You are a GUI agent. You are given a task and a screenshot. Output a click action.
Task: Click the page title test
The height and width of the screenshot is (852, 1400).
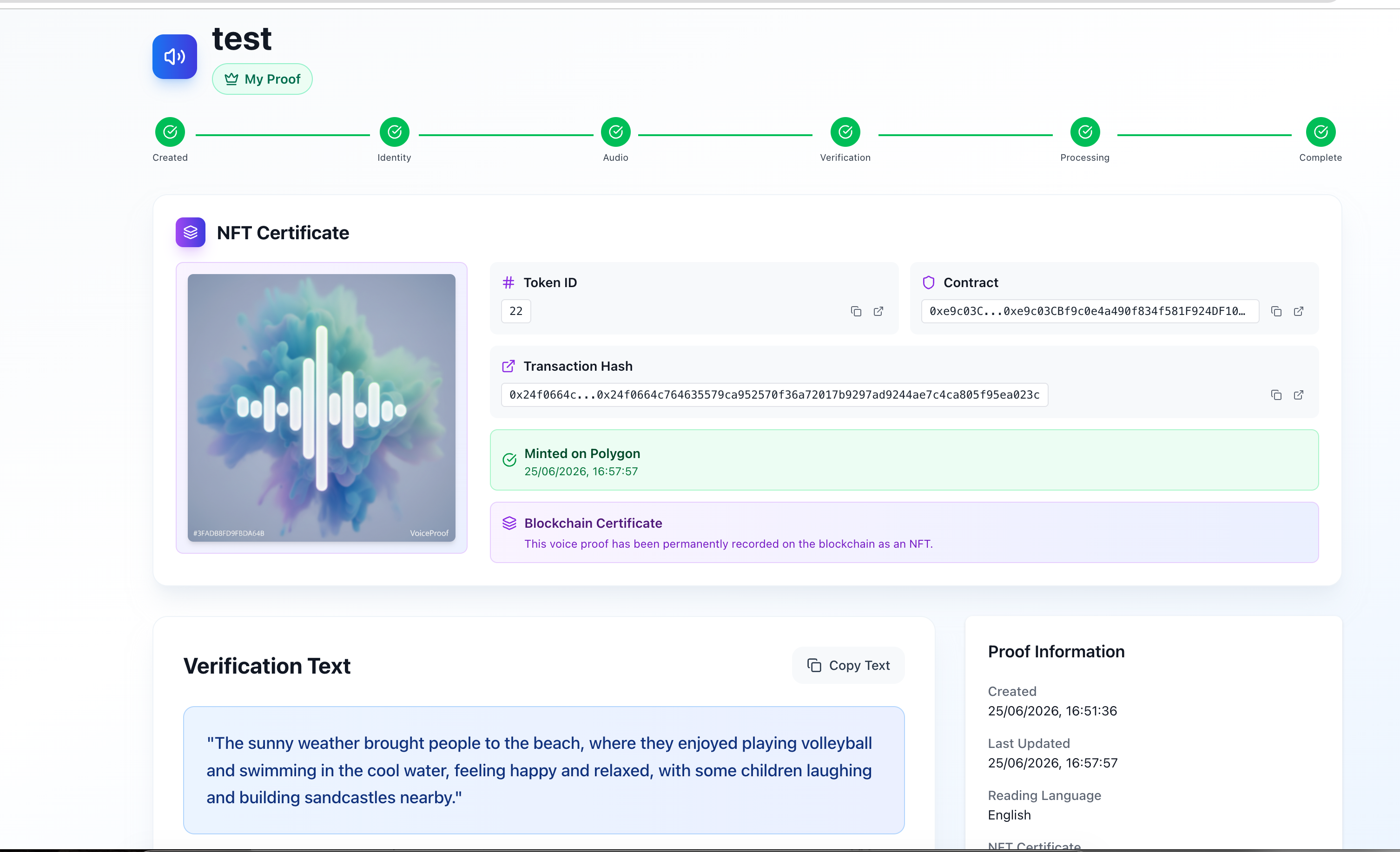pyautogui.click(x=242, y=39)
